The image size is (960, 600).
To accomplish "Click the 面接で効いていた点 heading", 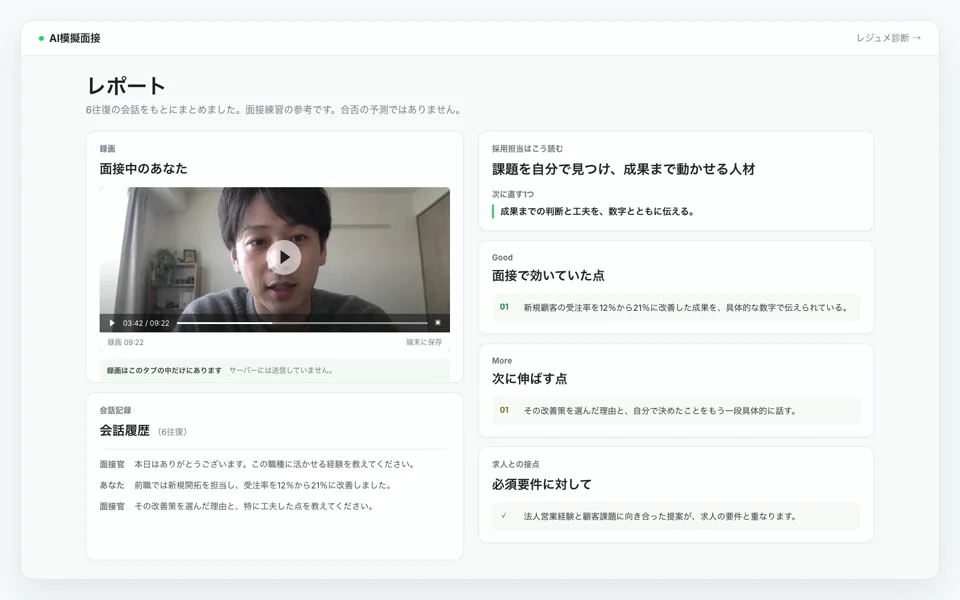I will (x=548, y=276).
